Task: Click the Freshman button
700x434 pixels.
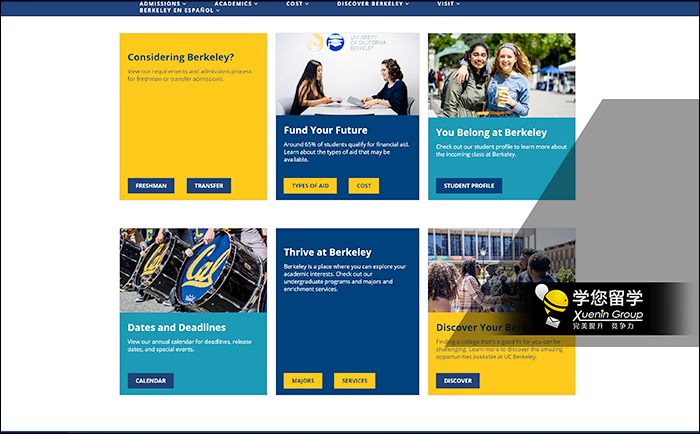Action: tap(151, 186)
